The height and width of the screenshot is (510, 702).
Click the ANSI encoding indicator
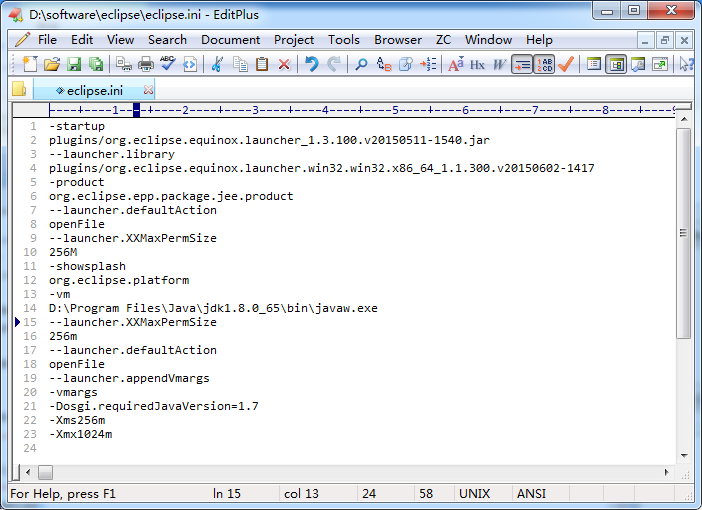point(531,494)
